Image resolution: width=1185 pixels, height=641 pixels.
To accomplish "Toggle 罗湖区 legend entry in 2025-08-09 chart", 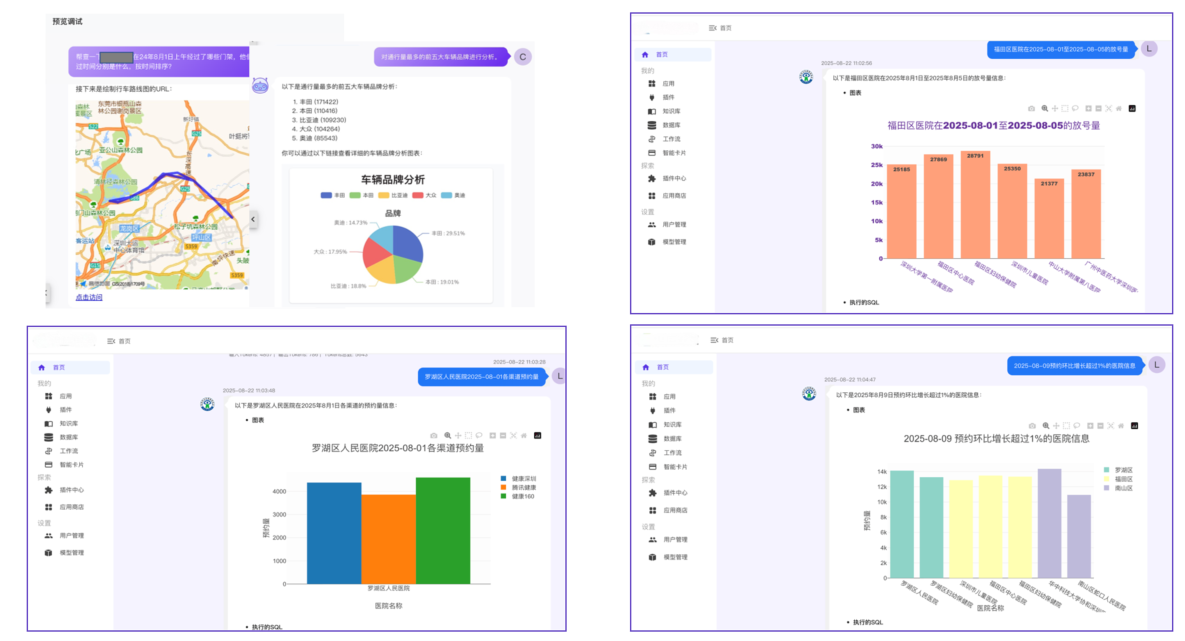I will point(1118,470).
